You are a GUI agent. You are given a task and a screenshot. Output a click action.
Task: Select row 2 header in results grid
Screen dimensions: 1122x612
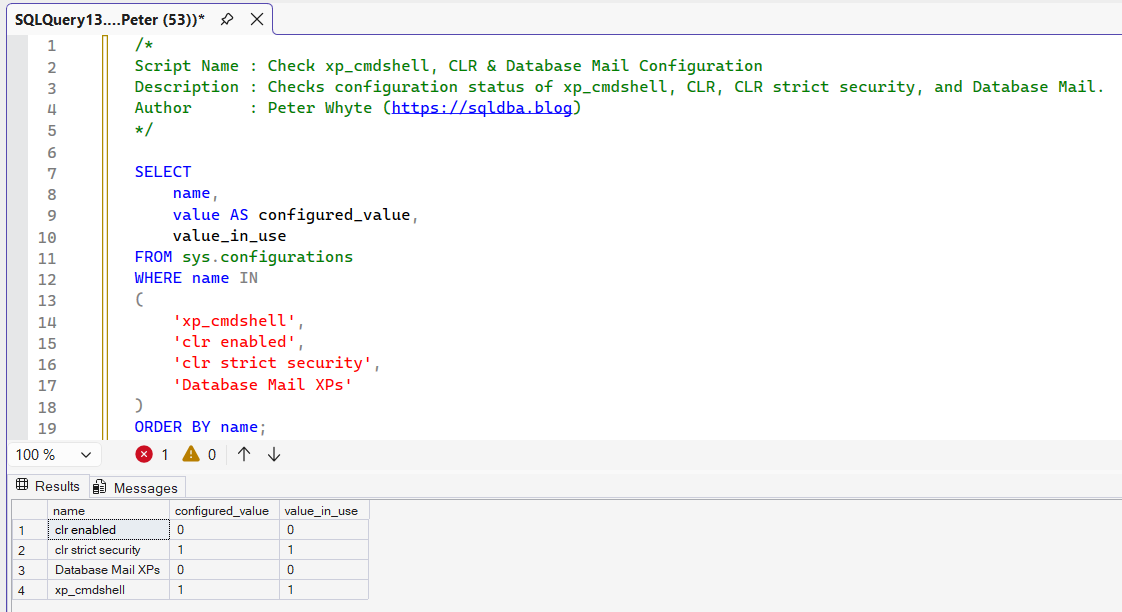23,550
